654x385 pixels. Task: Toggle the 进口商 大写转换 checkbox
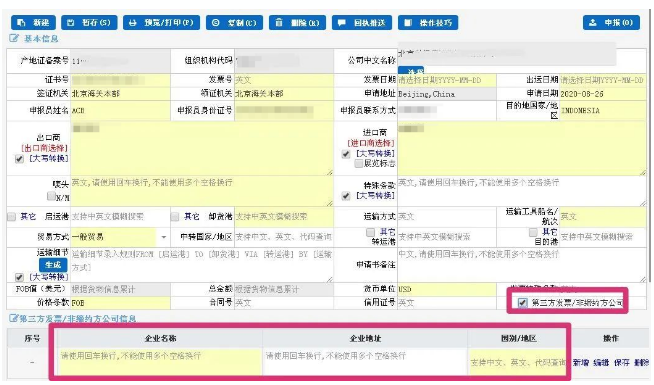[346, 154]
